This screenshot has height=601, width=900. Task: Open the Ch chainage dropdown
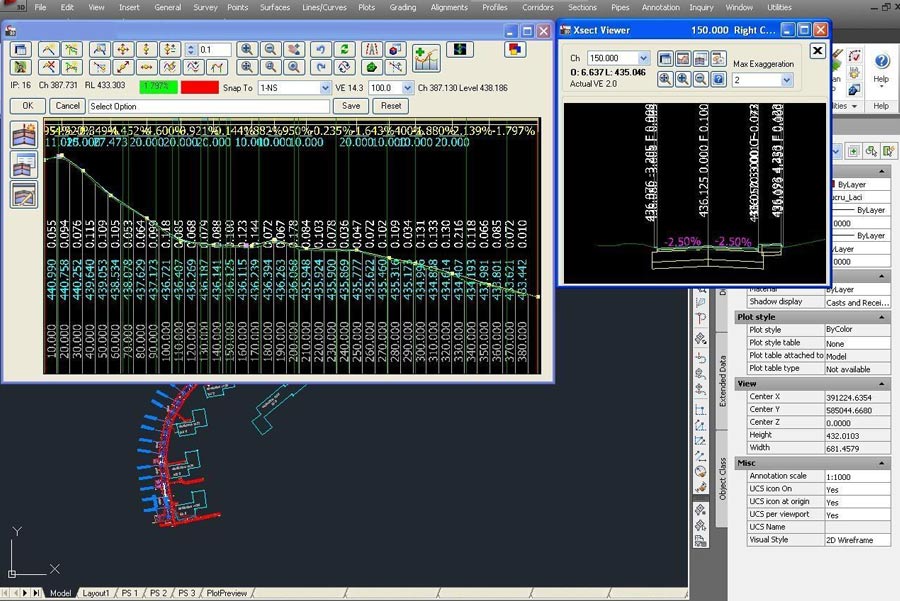click(643, 59)
